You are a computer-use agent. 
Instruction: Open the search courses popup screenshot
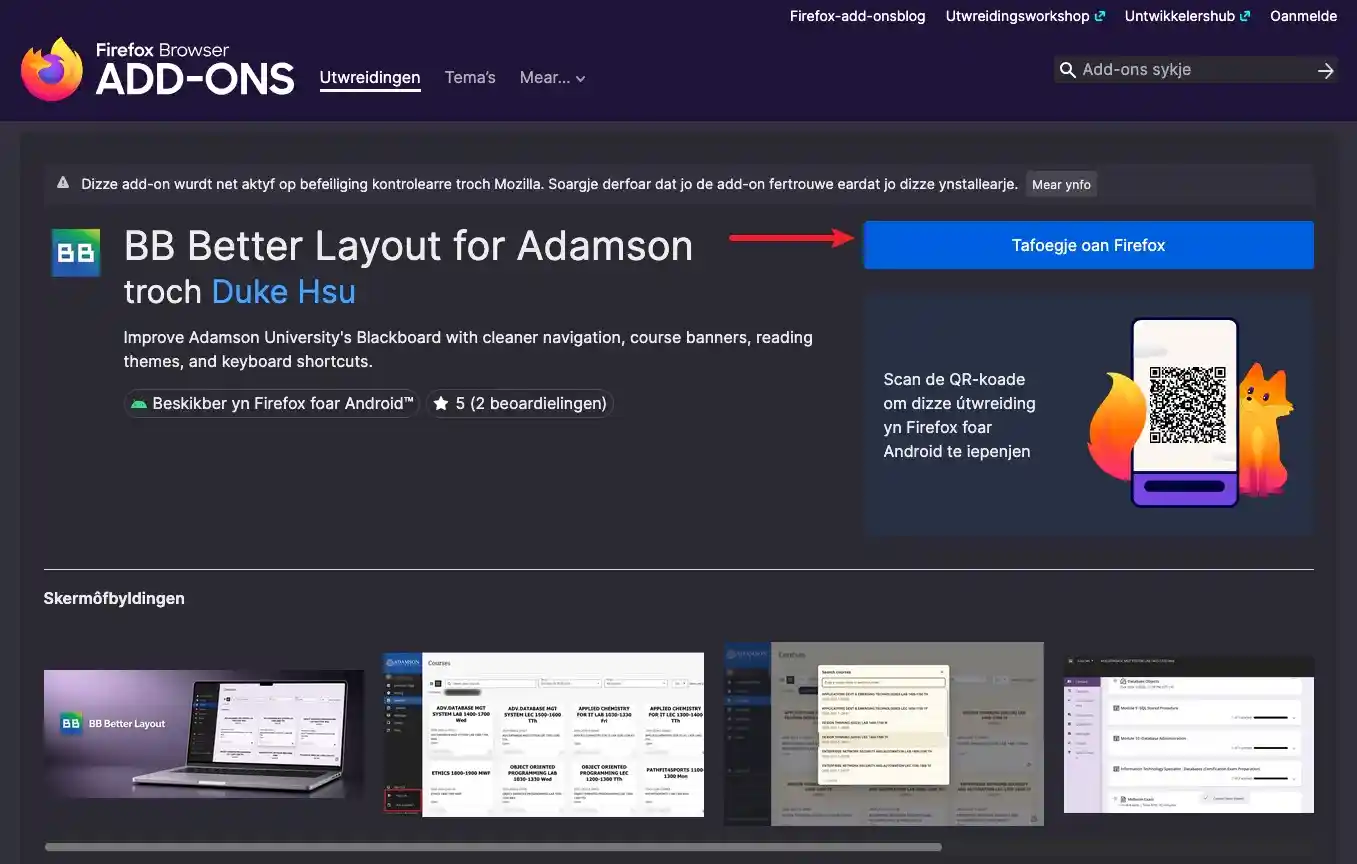pyautogui.click(x=884, y=734)
